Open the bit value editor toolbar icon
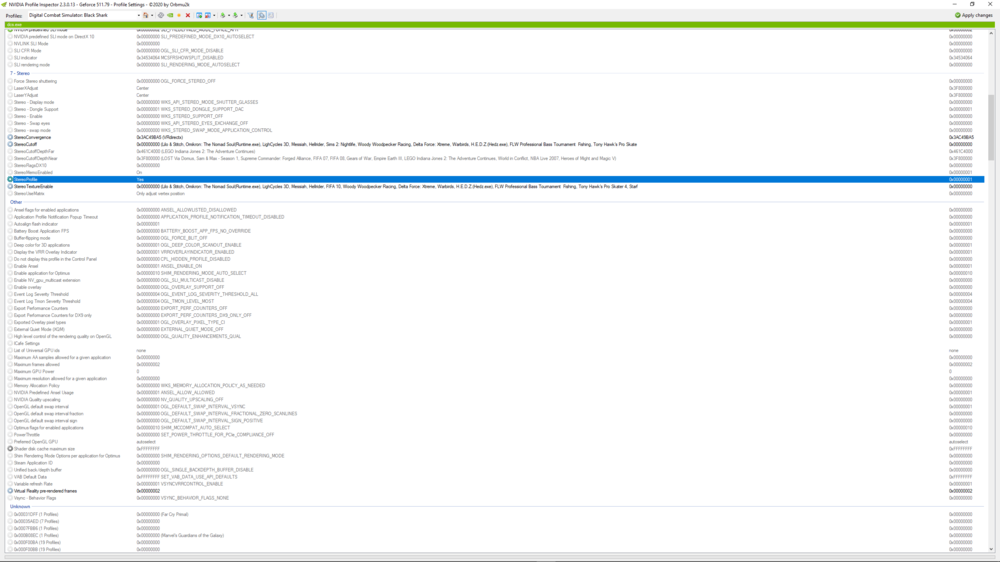 [271, 15]
